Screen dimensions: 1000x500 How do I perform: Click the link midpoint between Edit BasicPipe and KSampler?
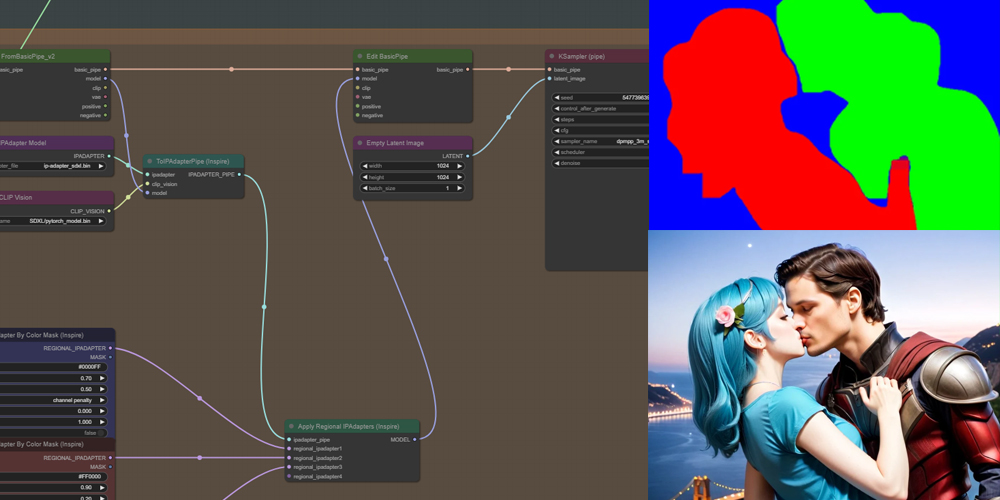(509, 70)
